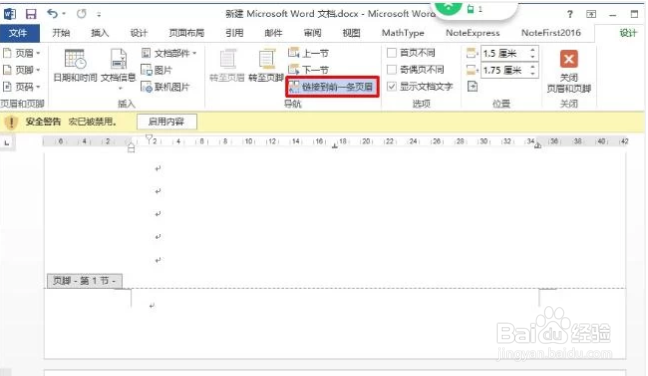
Task: Decrease footer distance with down spinner
Action: point(533,74)
